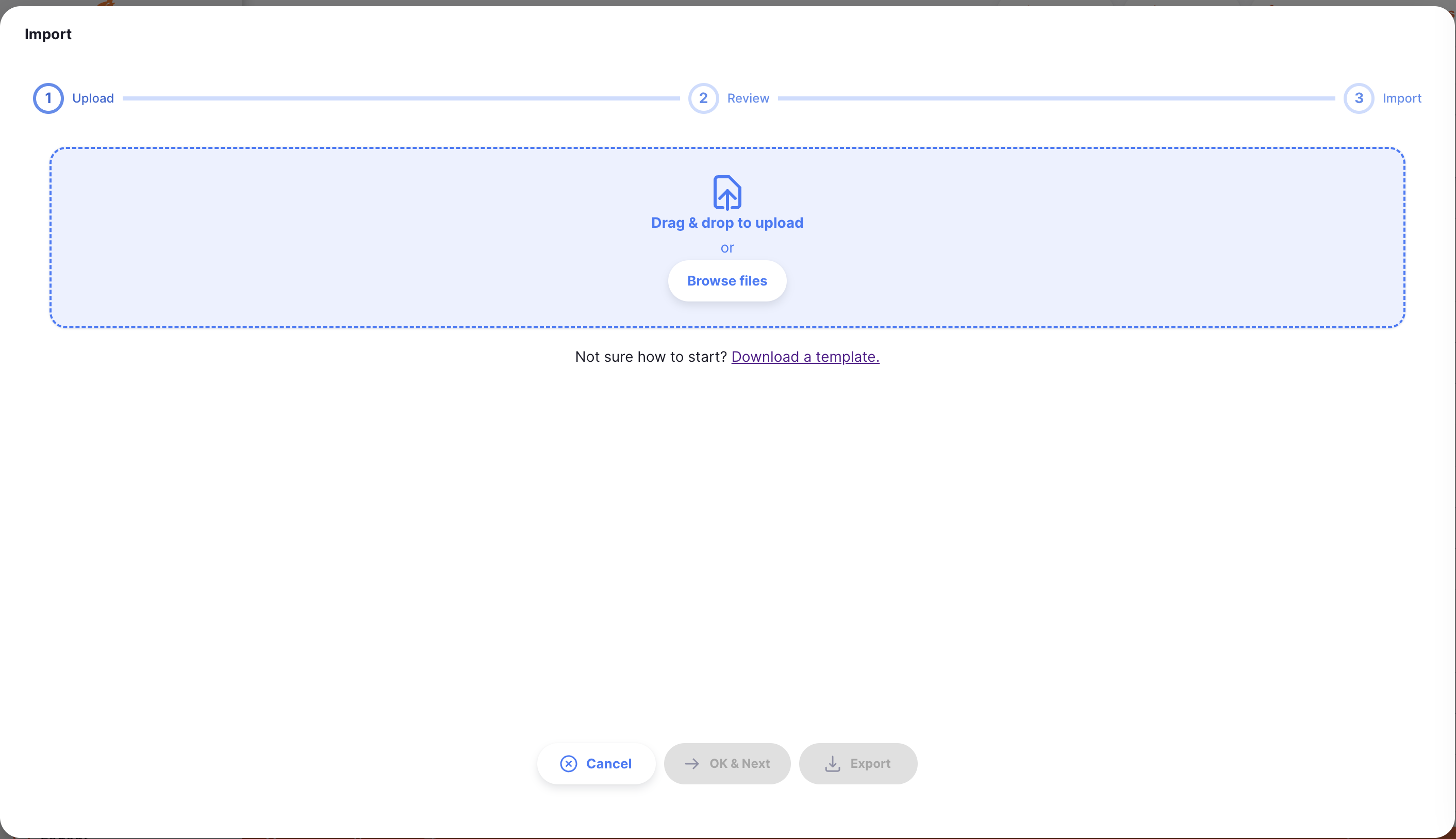The image size is (1456, 839).
Task: Select step 2 circle in stepper
Action: pyautogui.click(x=703, y=98)
